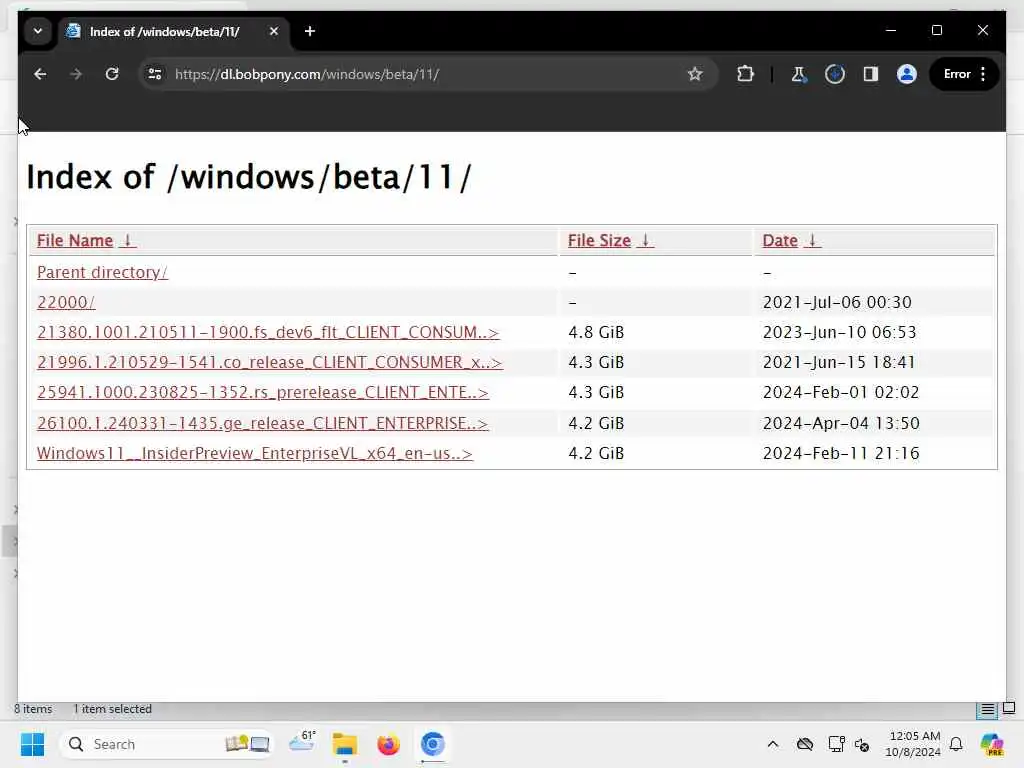
Task: Download the 21996.1.210529-1541 co_release file
Action: (270, 362)
